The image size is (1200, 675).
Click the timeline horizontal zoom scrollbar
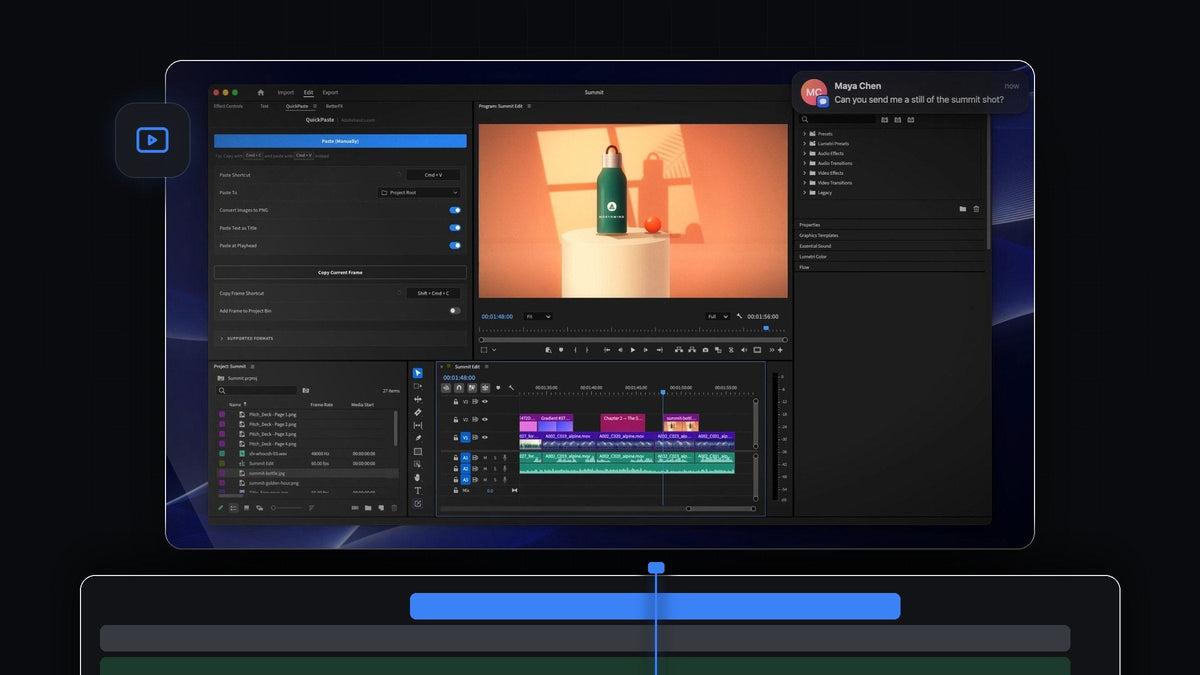[722, 508]
